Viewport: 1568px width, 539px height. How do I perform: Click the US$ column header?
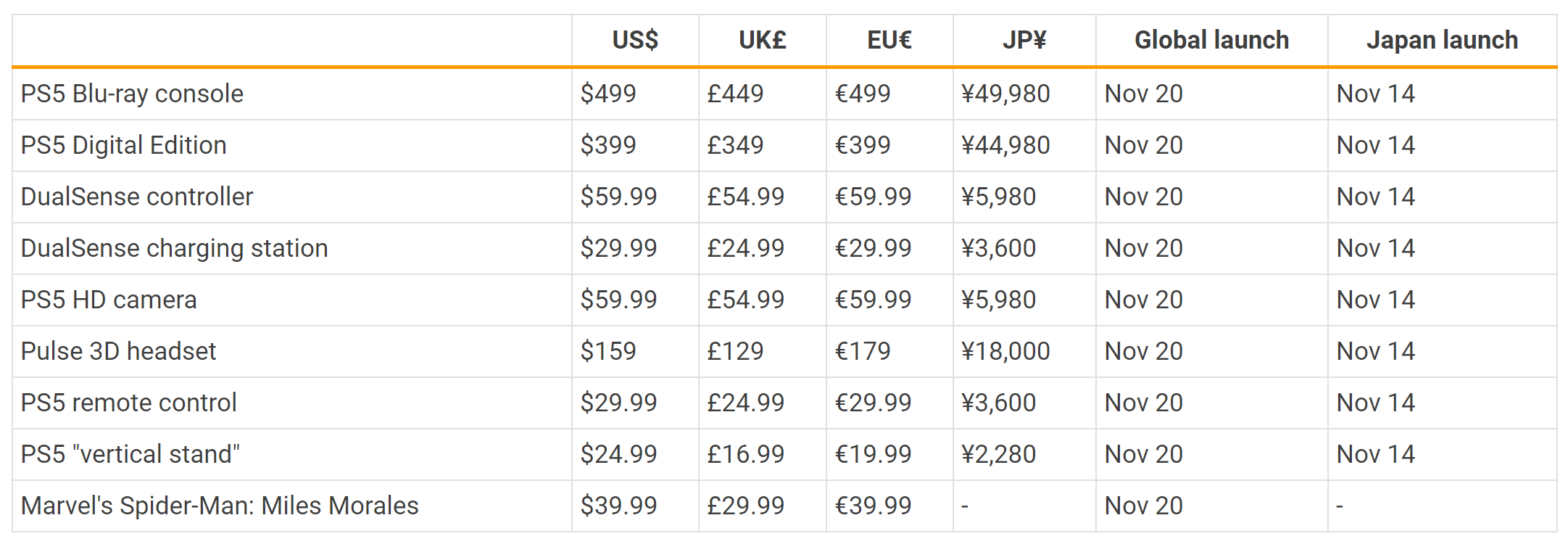[x=635, y=40]
